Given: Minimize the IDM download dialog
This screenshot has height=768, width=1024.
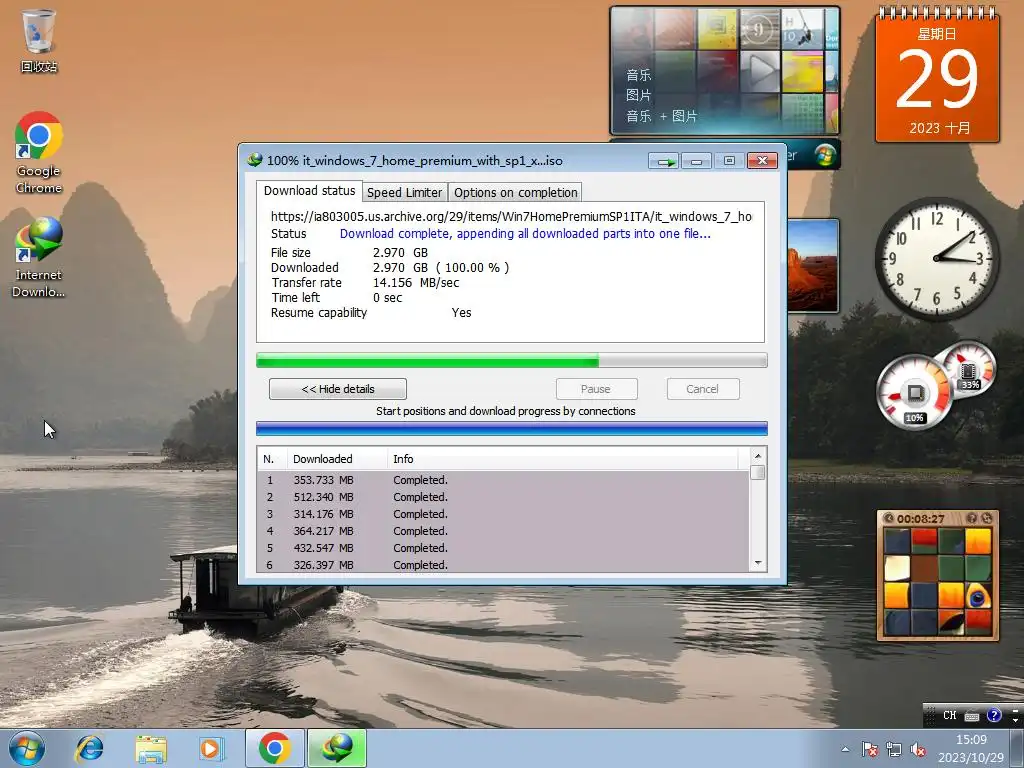Looking at the screenshot, I should (x=696, y=161).
